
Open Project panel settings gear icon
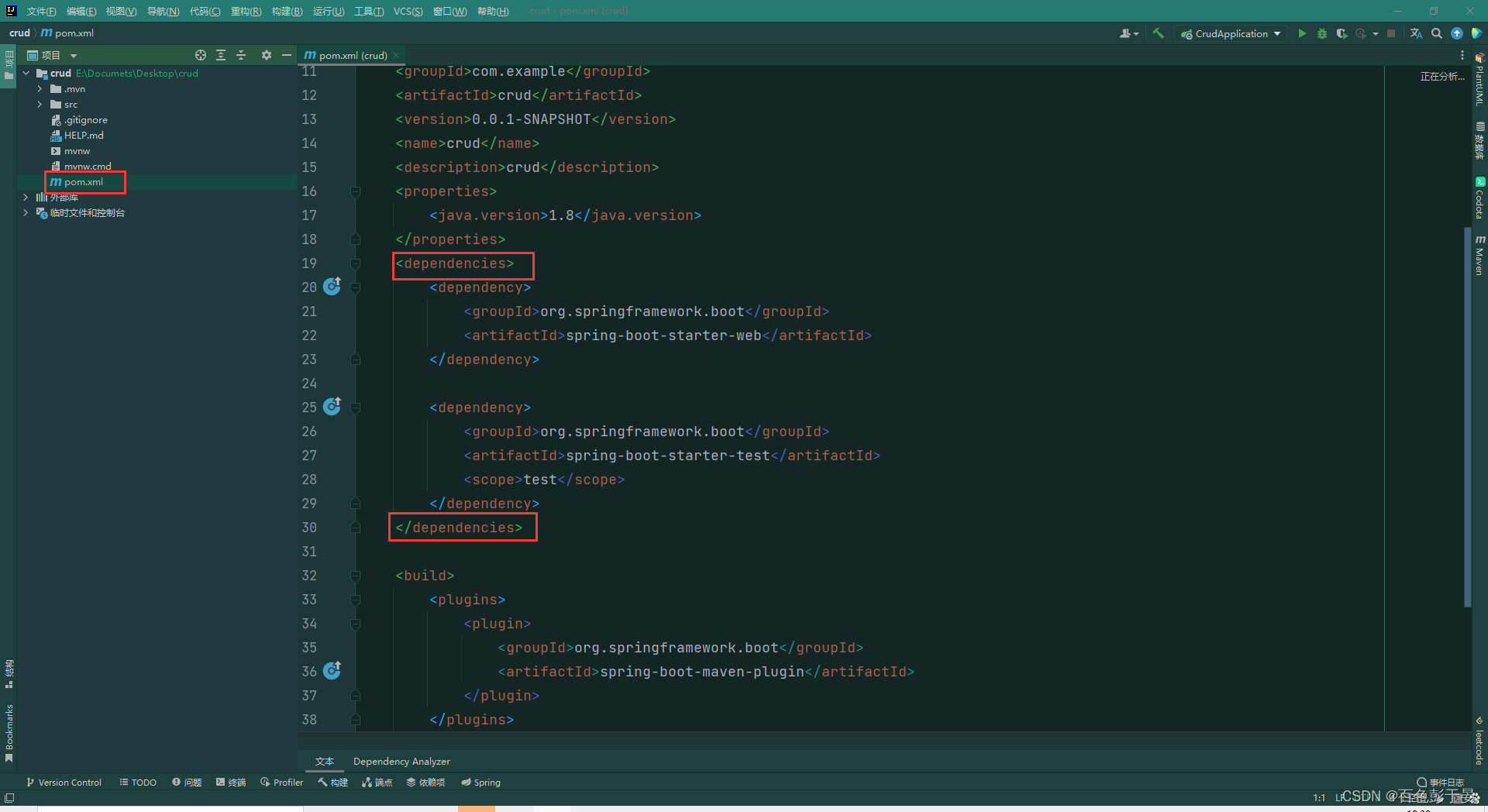[x=267, y=55]
